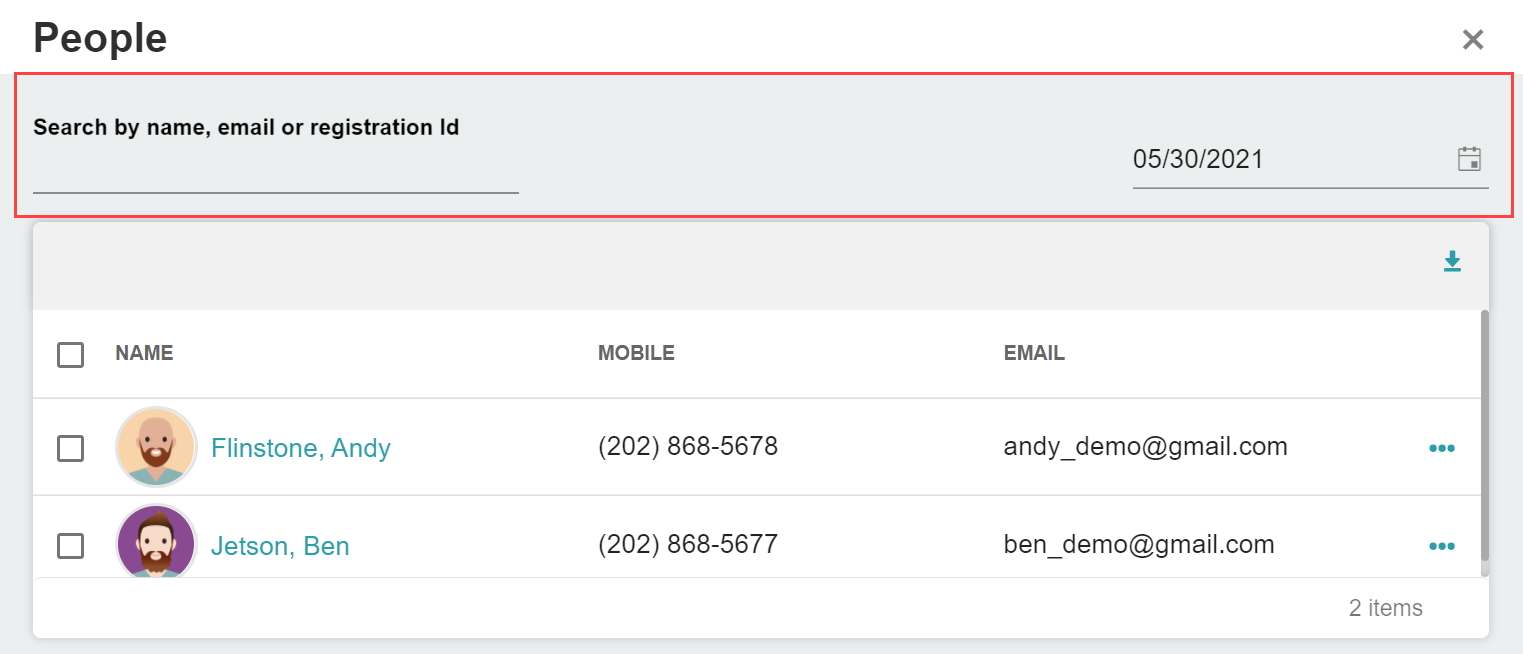Click the table's vertical scrollbar
Image resolution: width=1523 pixels, height=654 pixels.
click(x=1484, y=435)
